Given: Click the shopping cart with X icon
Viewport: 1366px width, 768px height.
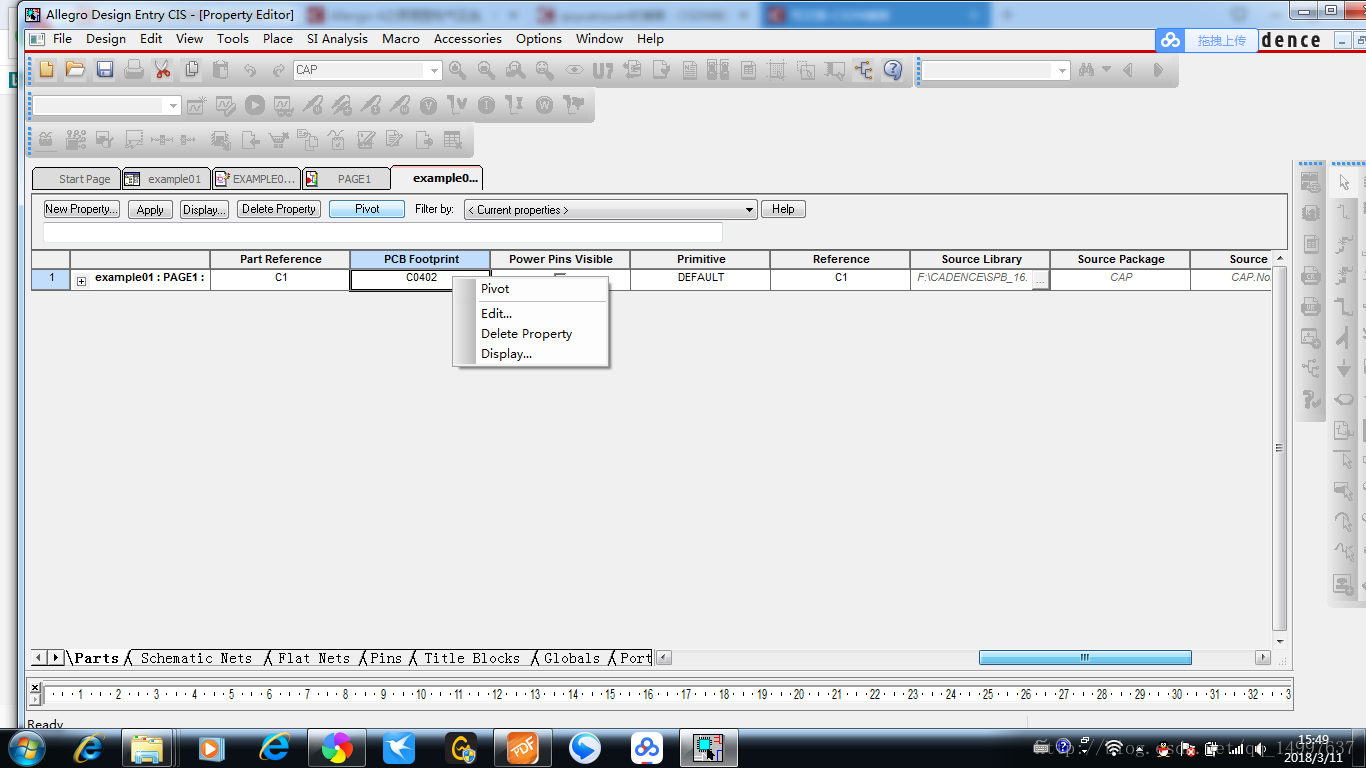Looking at the screenshot, I should (278, 140).
